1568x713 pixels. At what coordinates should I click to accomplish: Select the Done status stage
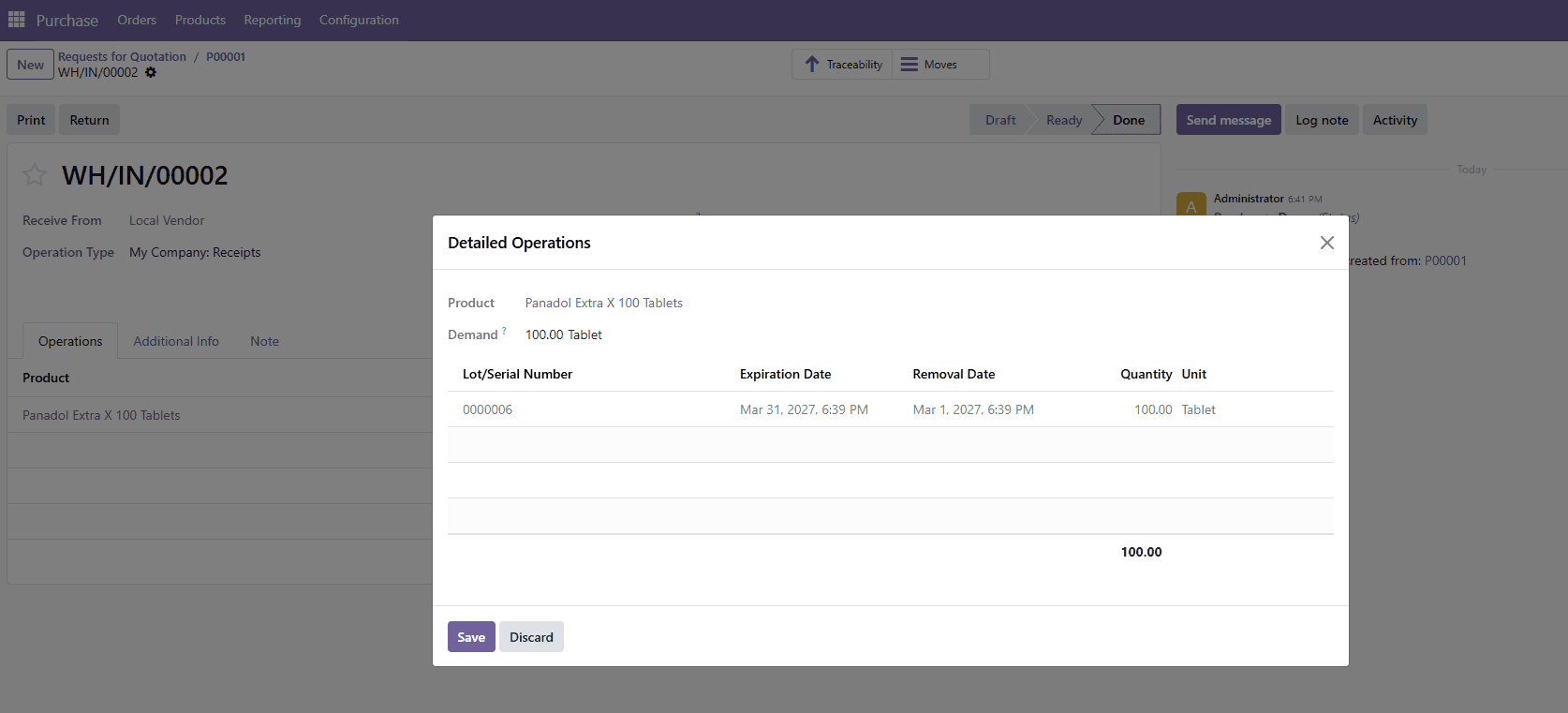1129,120
